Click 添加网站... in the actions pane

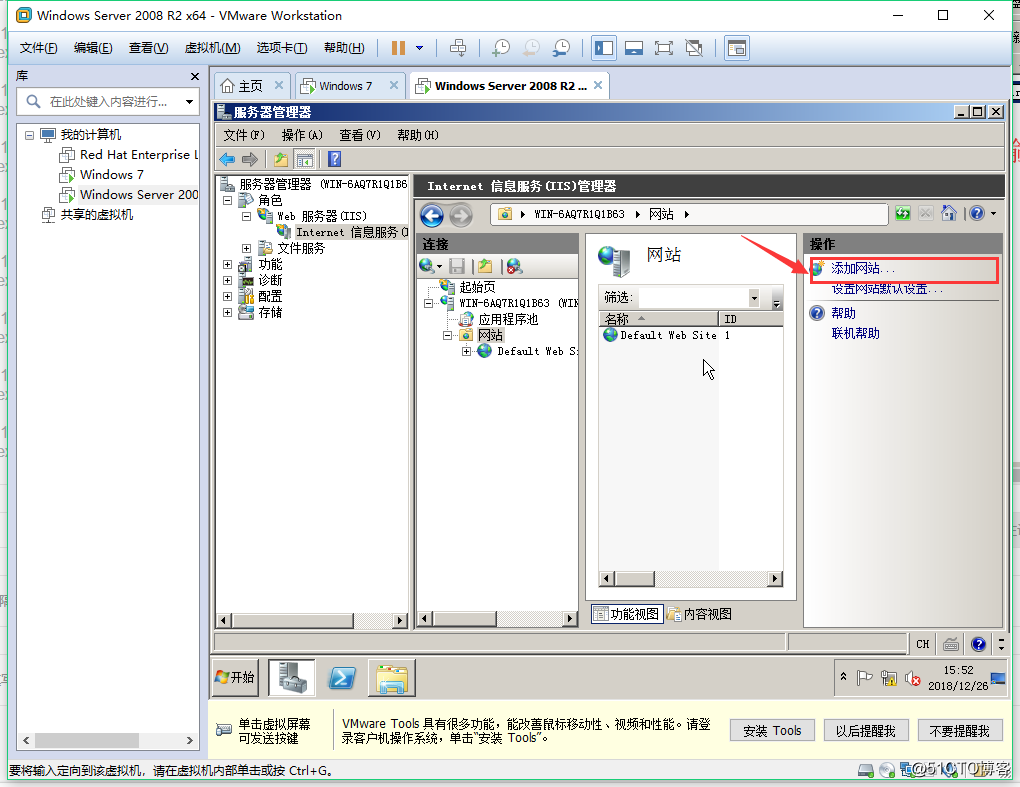(x=863, y=268)
